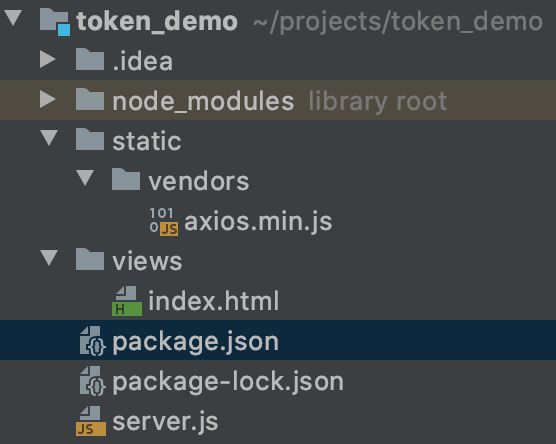Click the axios.min.js JS file icon
Image resolution: width=556 pixels, height=444 pixels.
pos(164,222)
